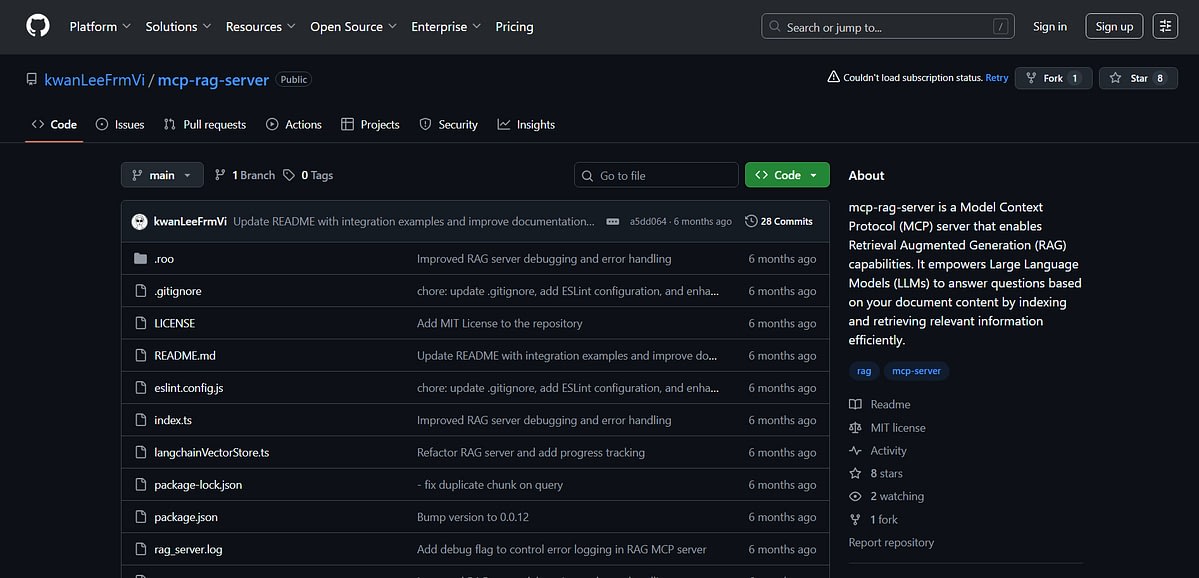Click the MIT license scales icon
The width and height of the screenshot is (1199, 578).
tap(855, 427)
